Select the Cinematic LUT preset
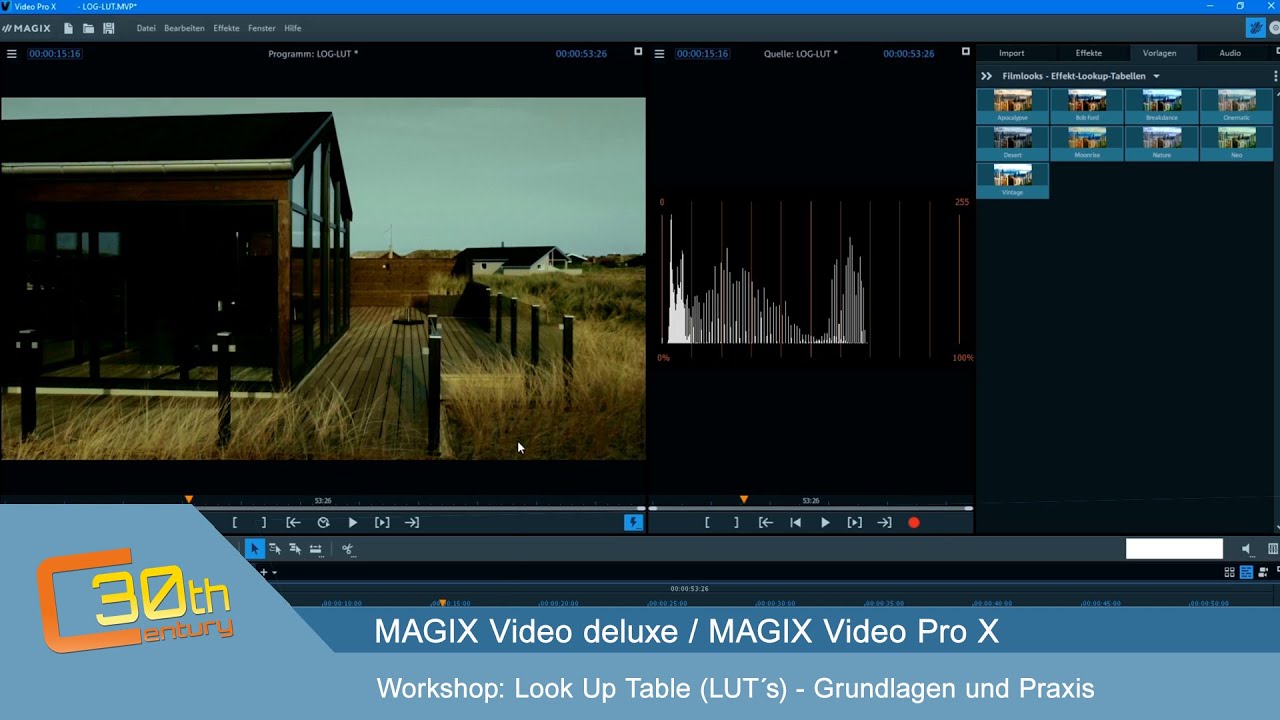The width and height of the screenshot is (1280, 720). [1237, 106]
